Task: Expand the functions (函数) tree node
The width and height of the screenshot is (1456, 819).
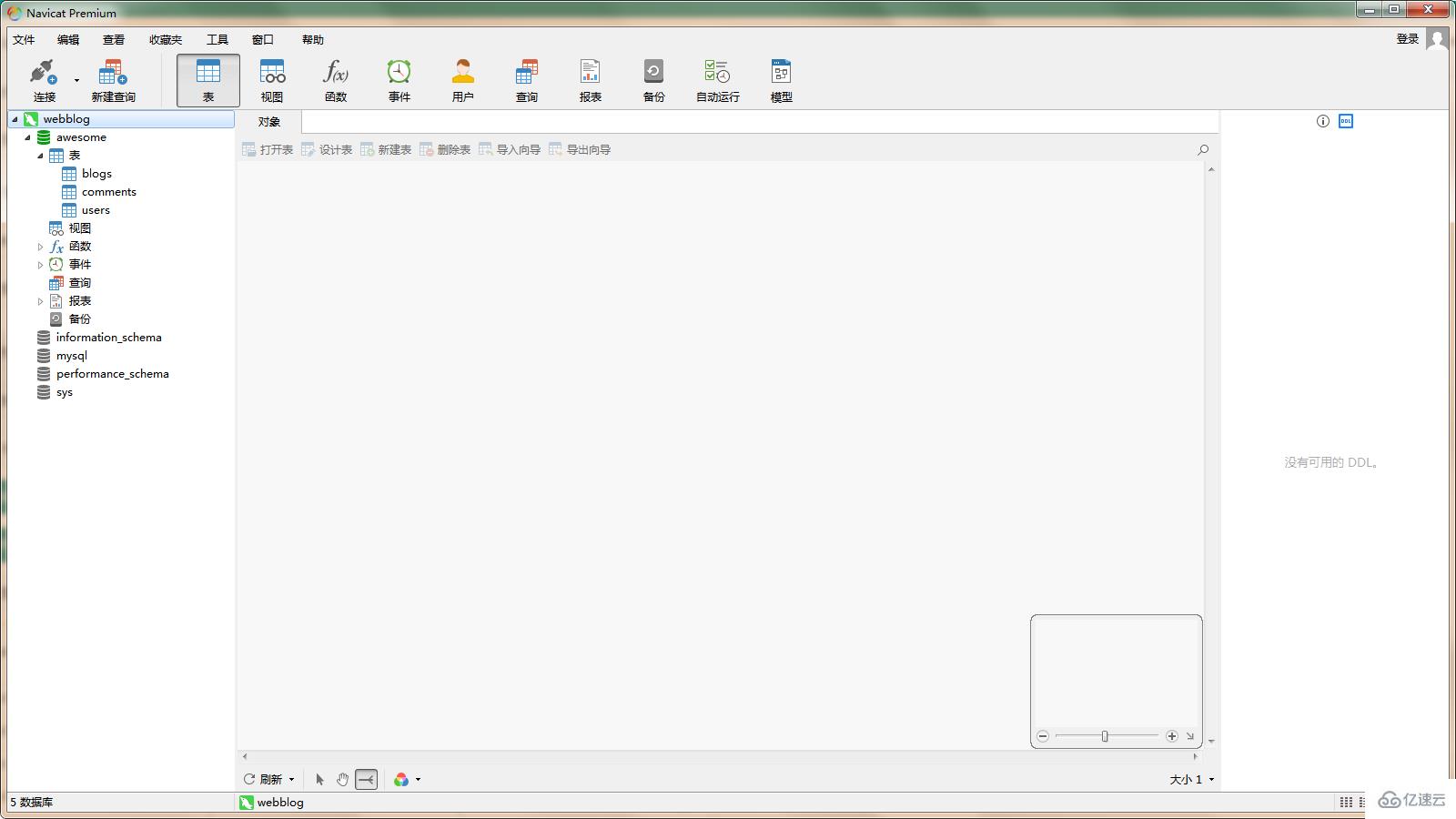Action: 40,247
